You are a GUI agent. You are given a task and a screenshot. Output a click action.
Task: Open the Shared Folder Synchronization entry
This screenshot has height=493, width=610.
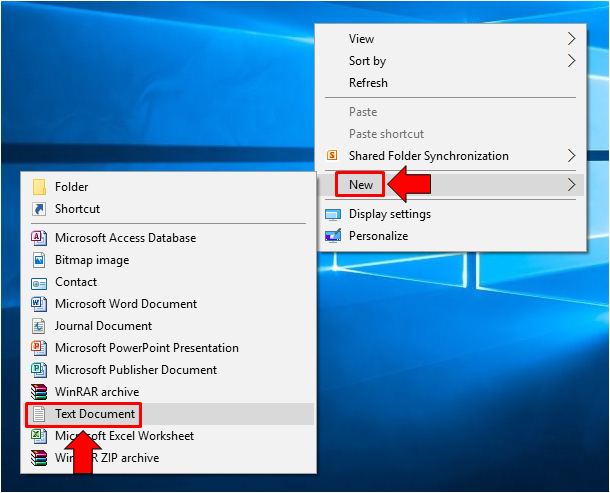coord(450,156)
